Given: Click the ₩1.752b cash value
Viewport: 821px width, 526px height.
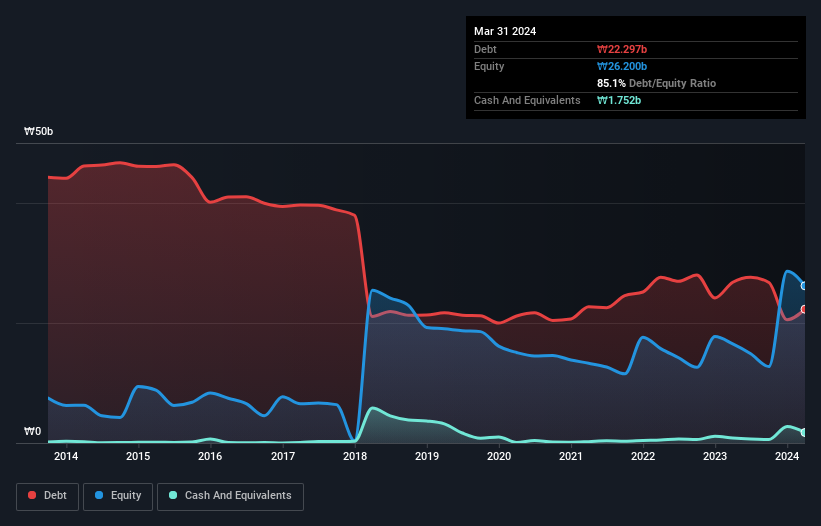Looking at the screenshot, I should coord(619,100).
